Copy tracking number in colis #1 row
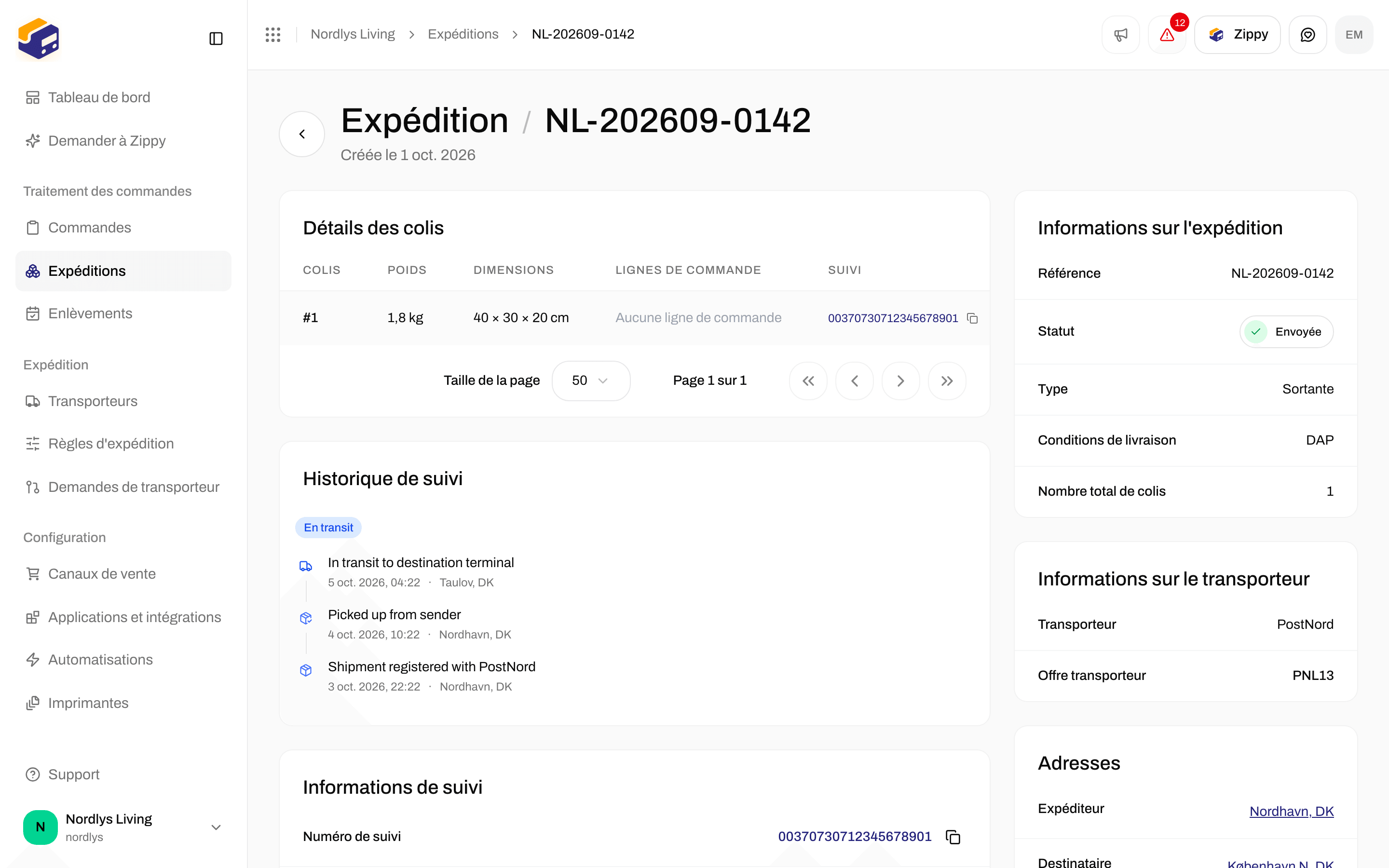Viewport: 1389px width, 868px height. point(972,318)
